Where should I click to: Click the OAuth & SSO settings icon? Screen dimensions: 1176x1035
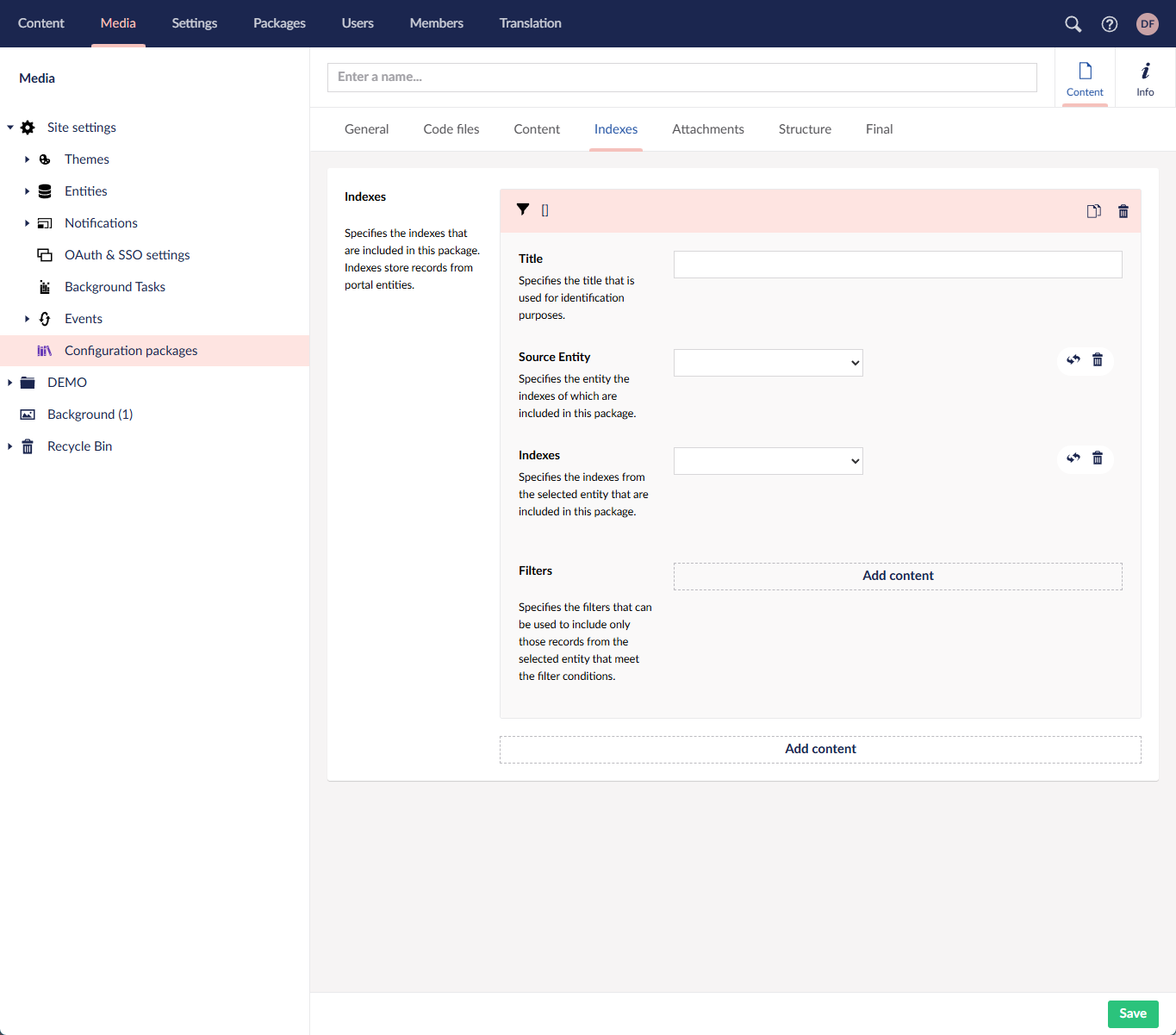click(x=45, y=255)
